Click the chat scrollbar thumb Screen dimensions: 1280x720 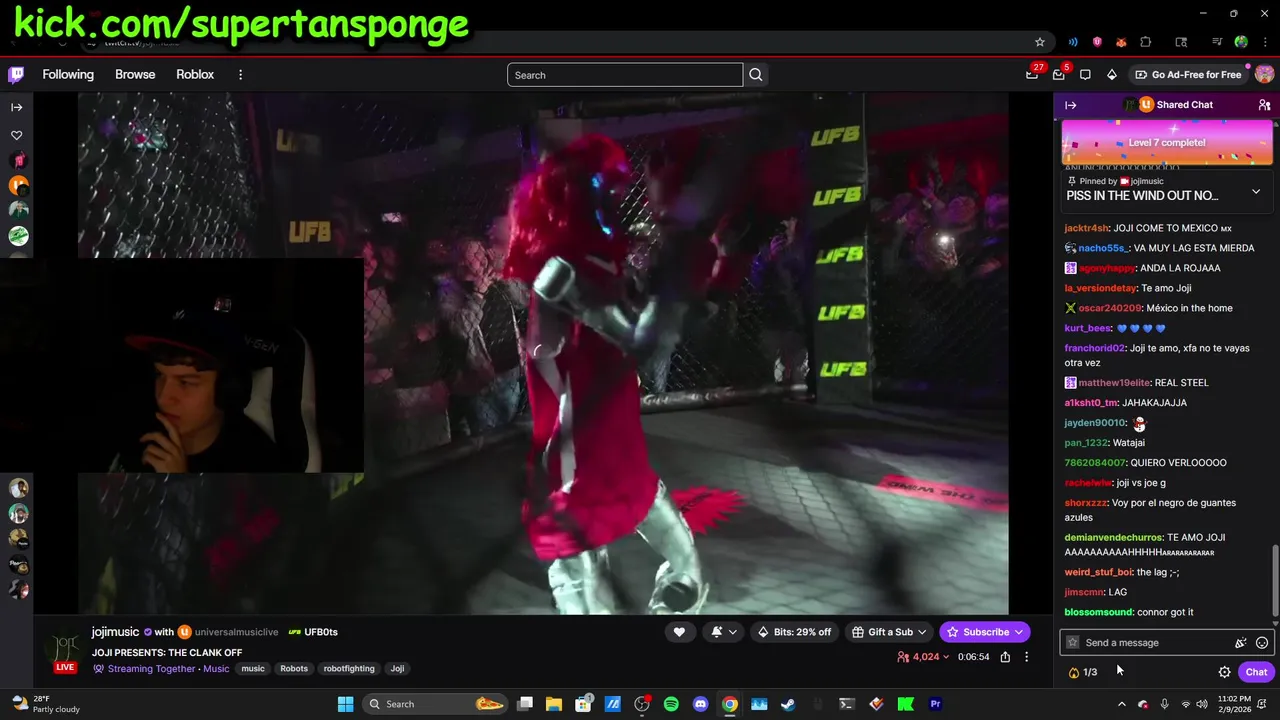click(x=1274, y=582)
